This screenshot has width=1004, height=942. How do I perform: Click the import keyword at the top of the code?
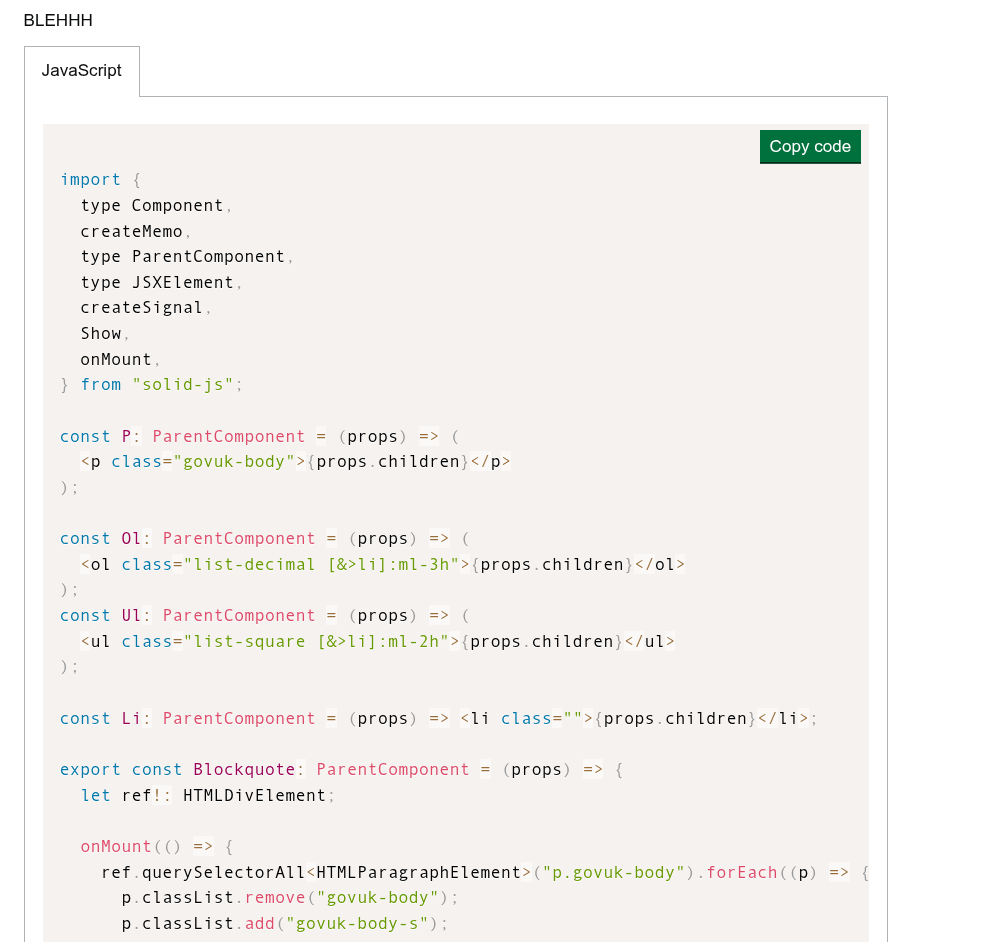click(90, 180)
